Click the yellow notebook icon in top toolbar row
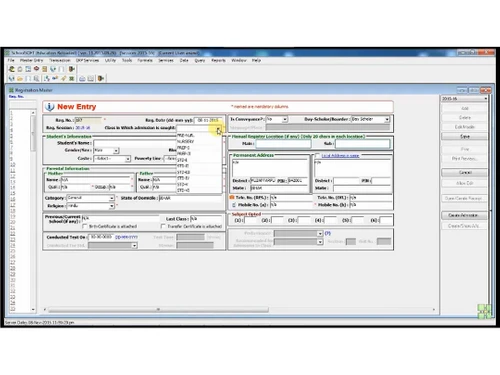 [x=44, y=69]
